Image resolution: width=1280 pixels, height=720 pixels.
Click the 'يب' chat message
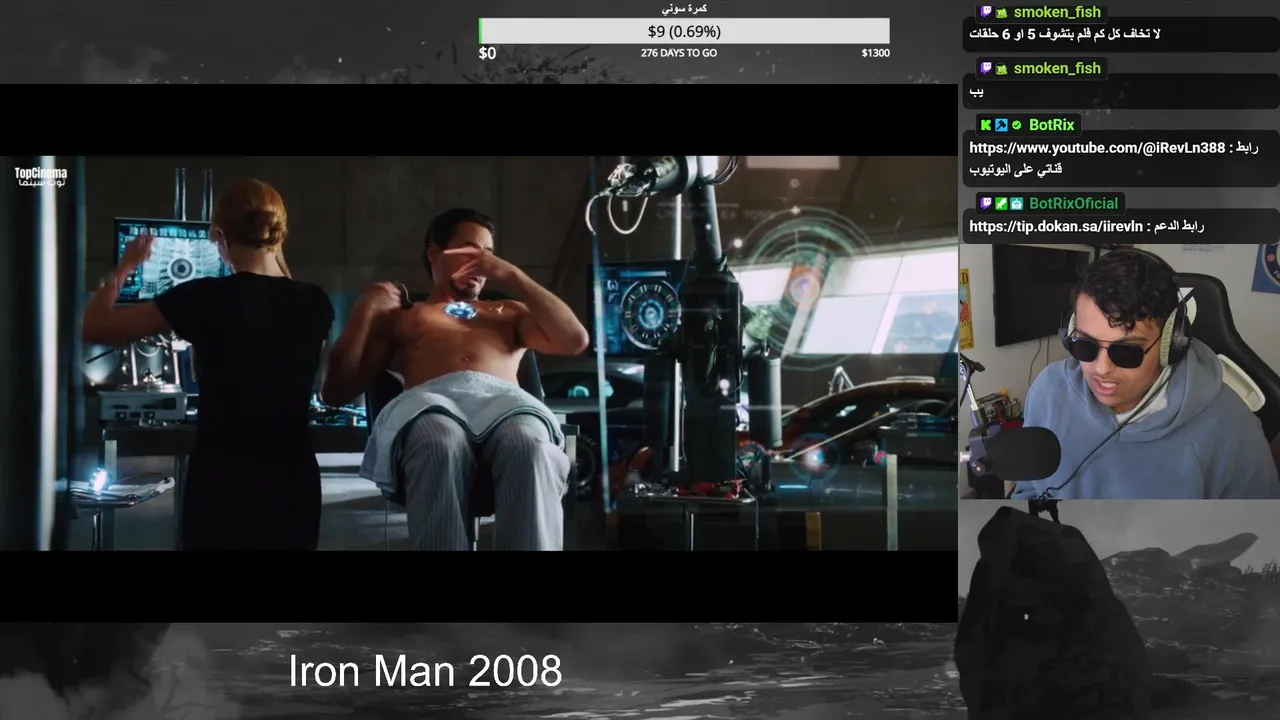click(977, 91)
